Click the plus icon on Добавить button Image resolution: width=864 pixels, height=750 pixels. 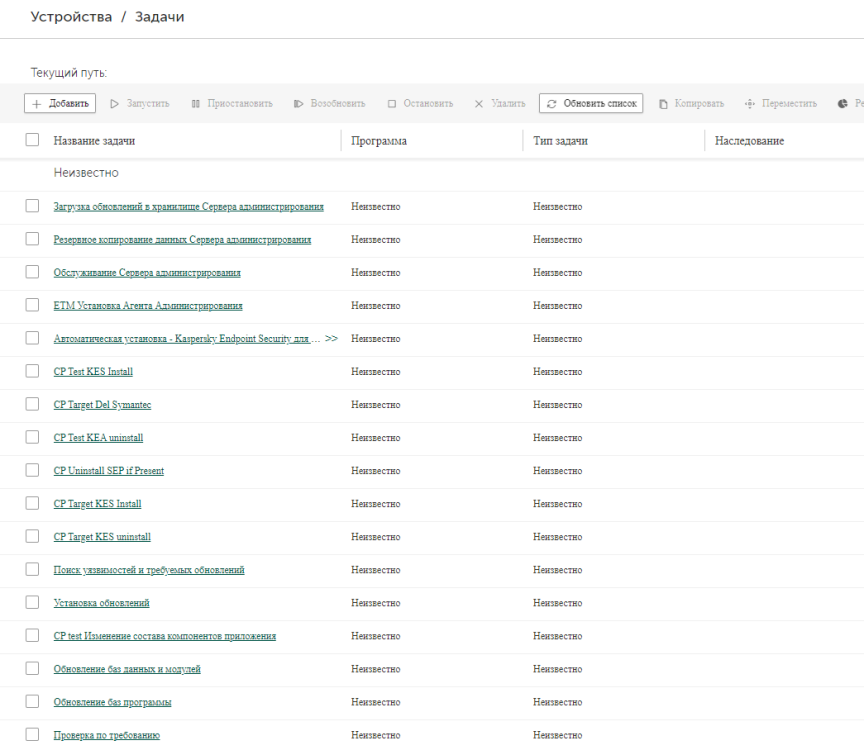click(x=36, y=103)
